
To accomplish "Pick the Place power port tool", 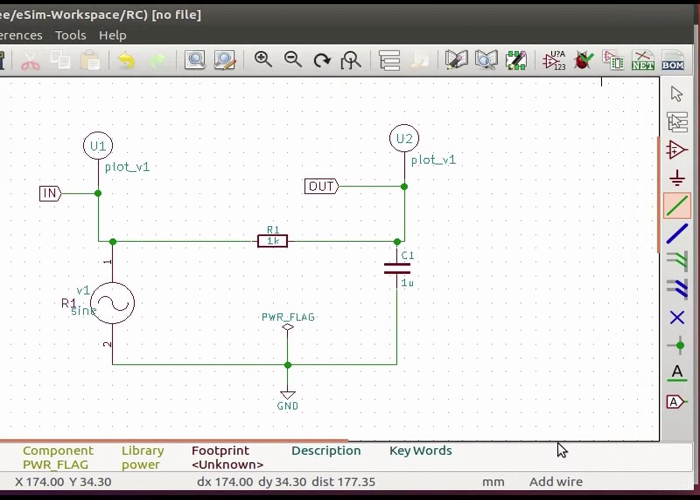I will pyautogui.click(x=677, y=178).
